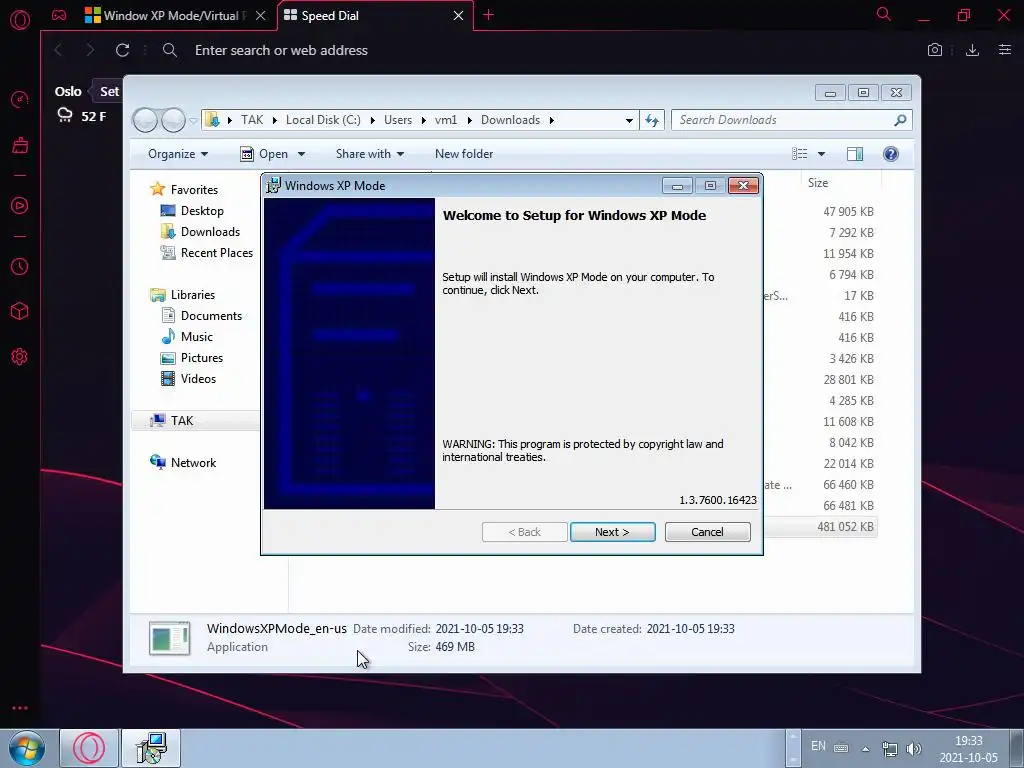Toggle the Explorer preview pane icon
Viewport: 1024px width, 768px height.
click(855, 153)
